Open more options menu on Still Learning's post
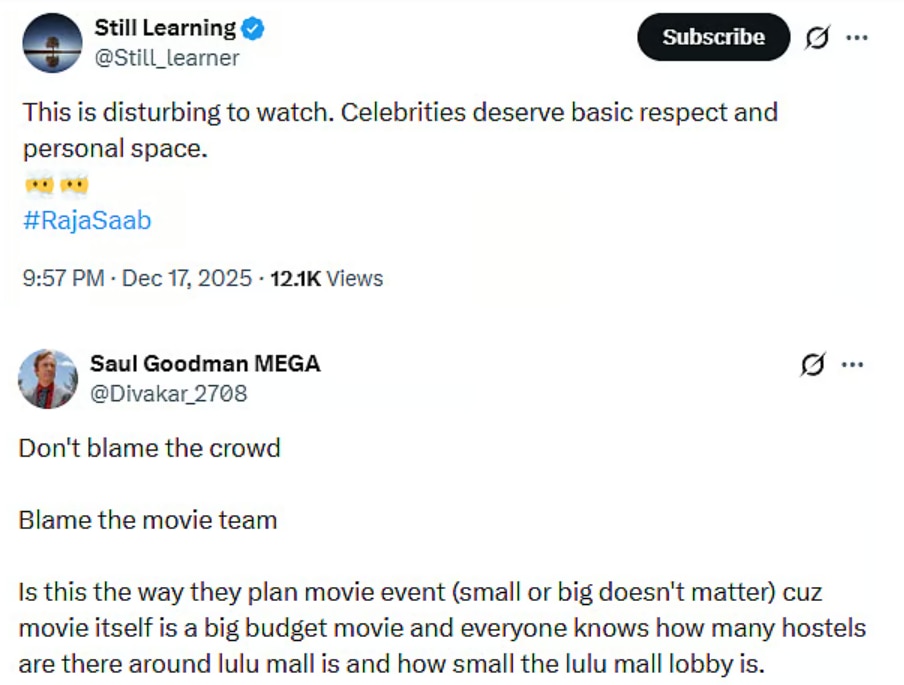The height and width of the screenshot is (685, 904). pyautogui.click(x=857, y=38)
